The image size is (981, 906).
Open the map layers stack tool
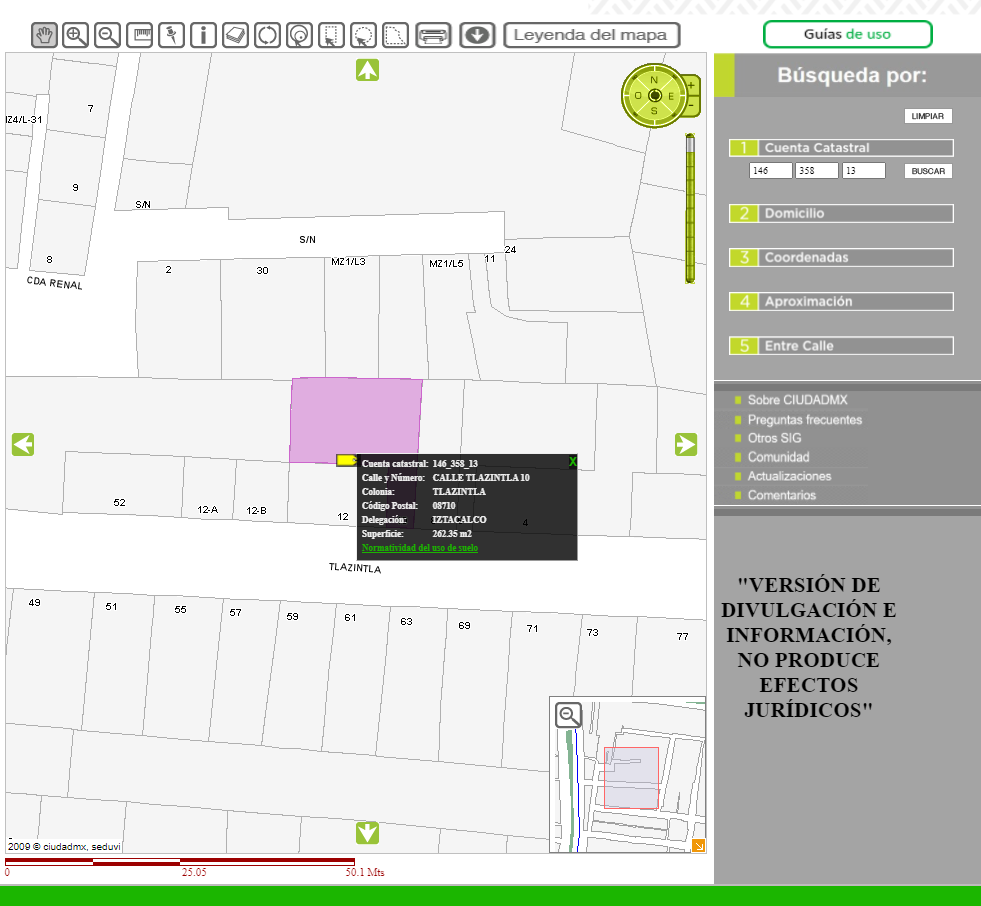coord(235,35)
